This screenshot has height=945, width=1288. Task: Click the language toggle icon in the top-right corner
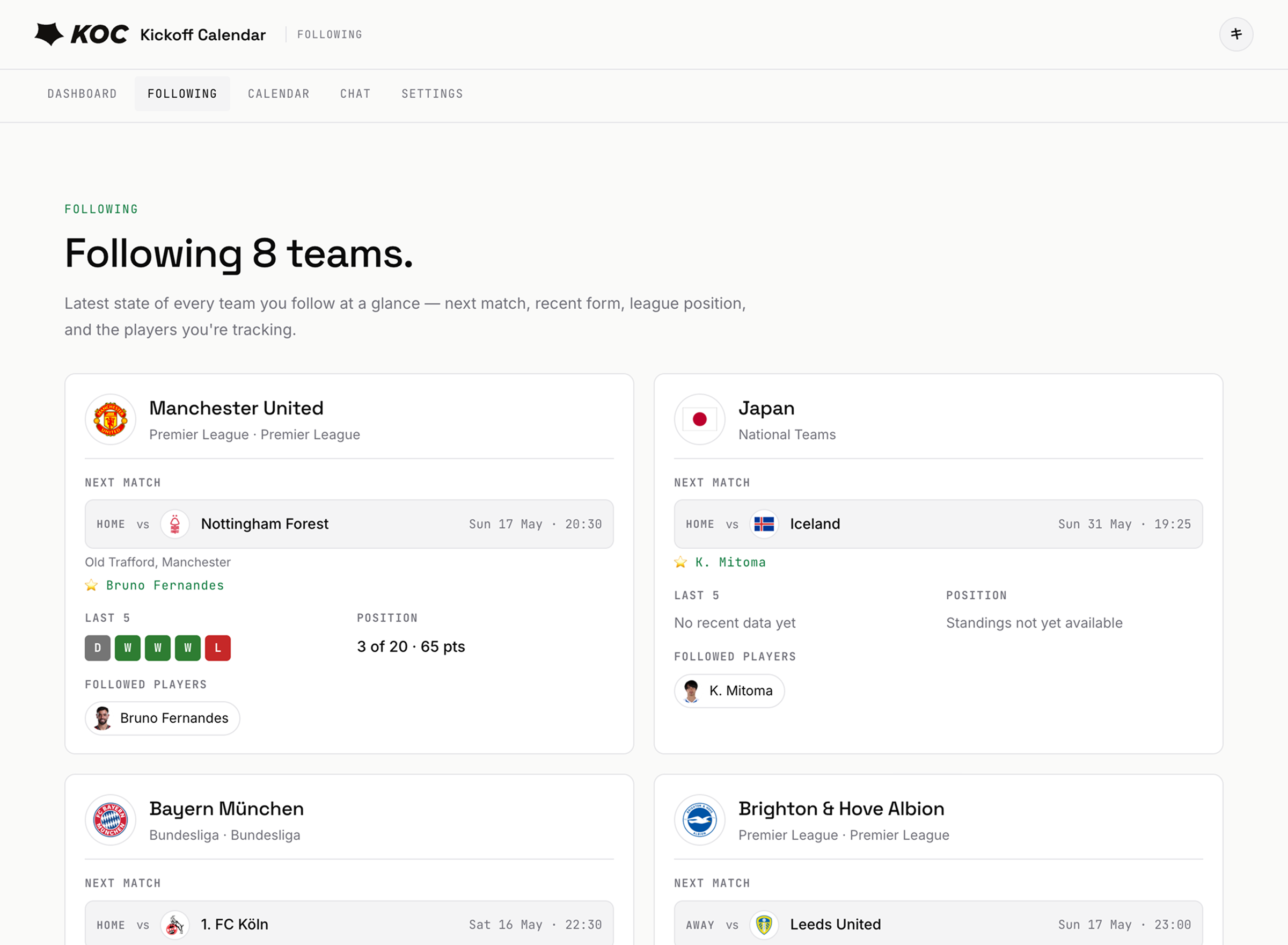tap(1236, 34)
